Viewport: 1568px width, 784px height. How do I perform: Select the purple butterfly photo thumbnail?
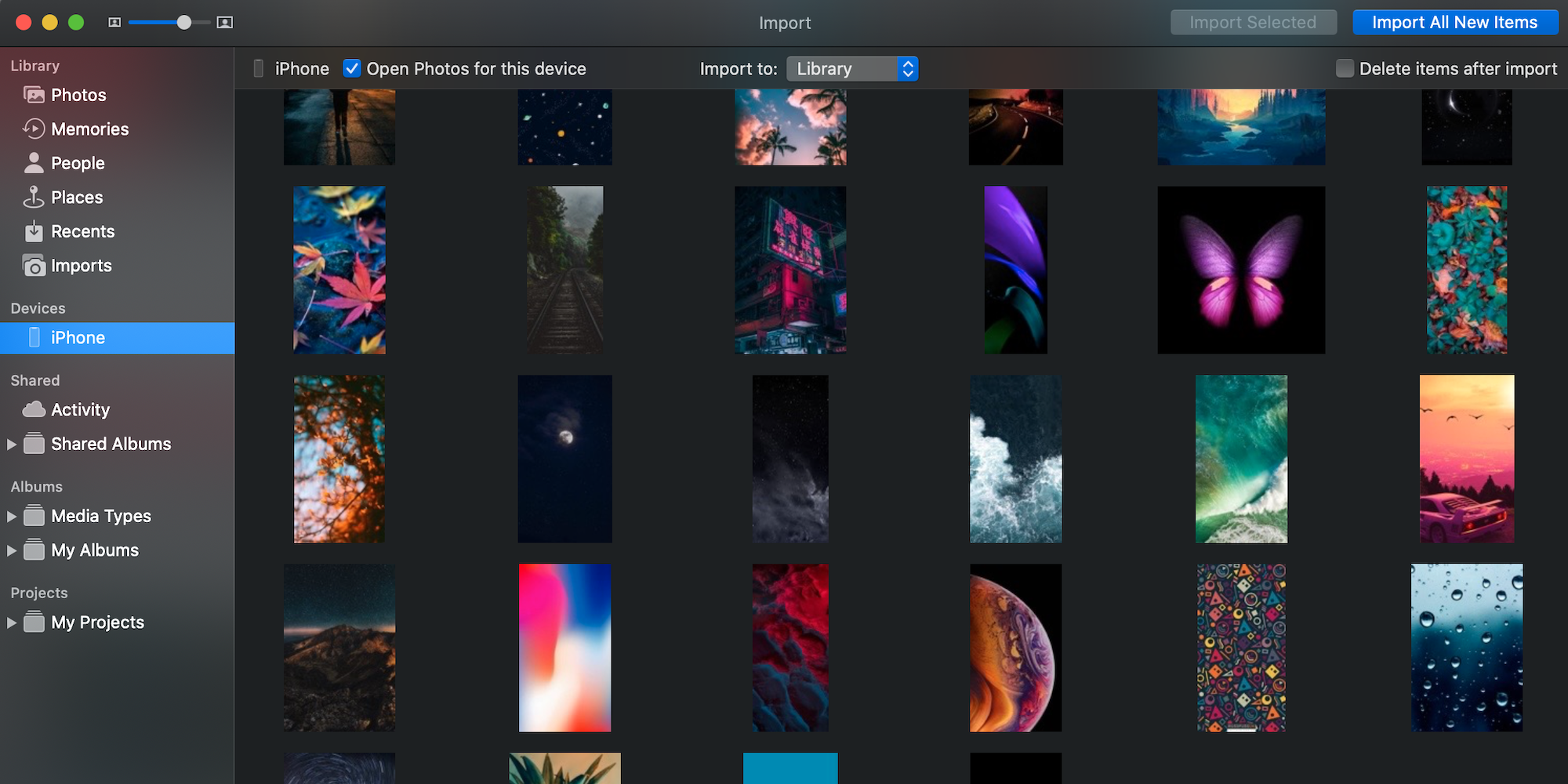click(x=1241, y=270)
